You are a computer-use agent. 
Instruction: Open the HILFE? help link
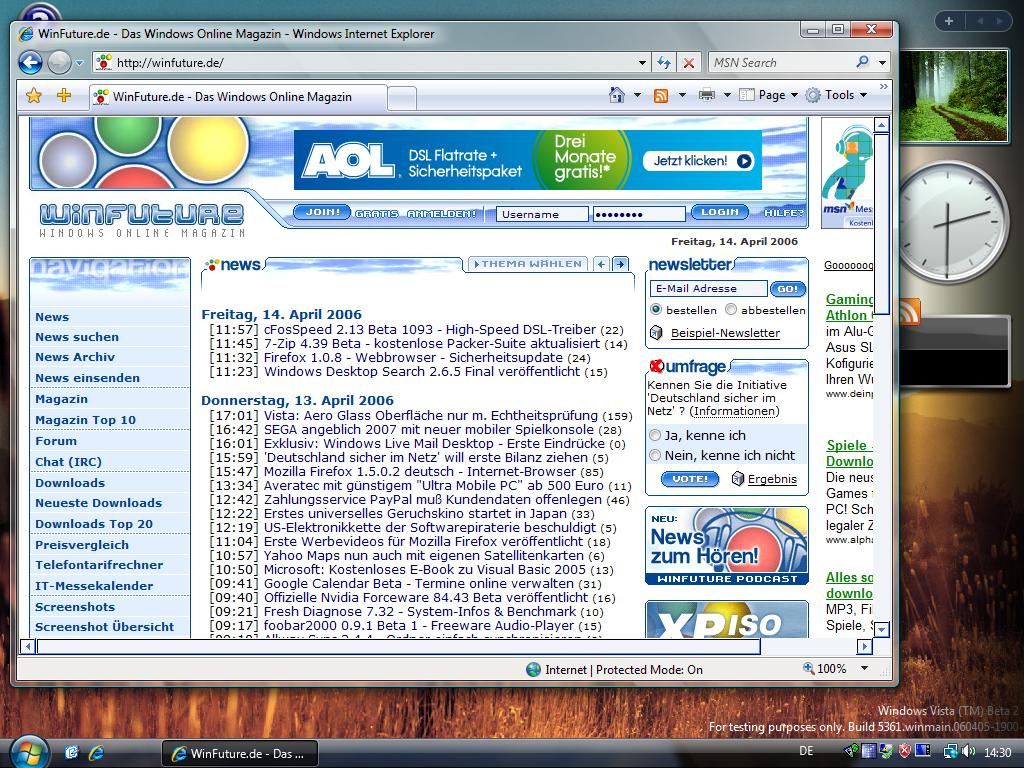[784, 213]
